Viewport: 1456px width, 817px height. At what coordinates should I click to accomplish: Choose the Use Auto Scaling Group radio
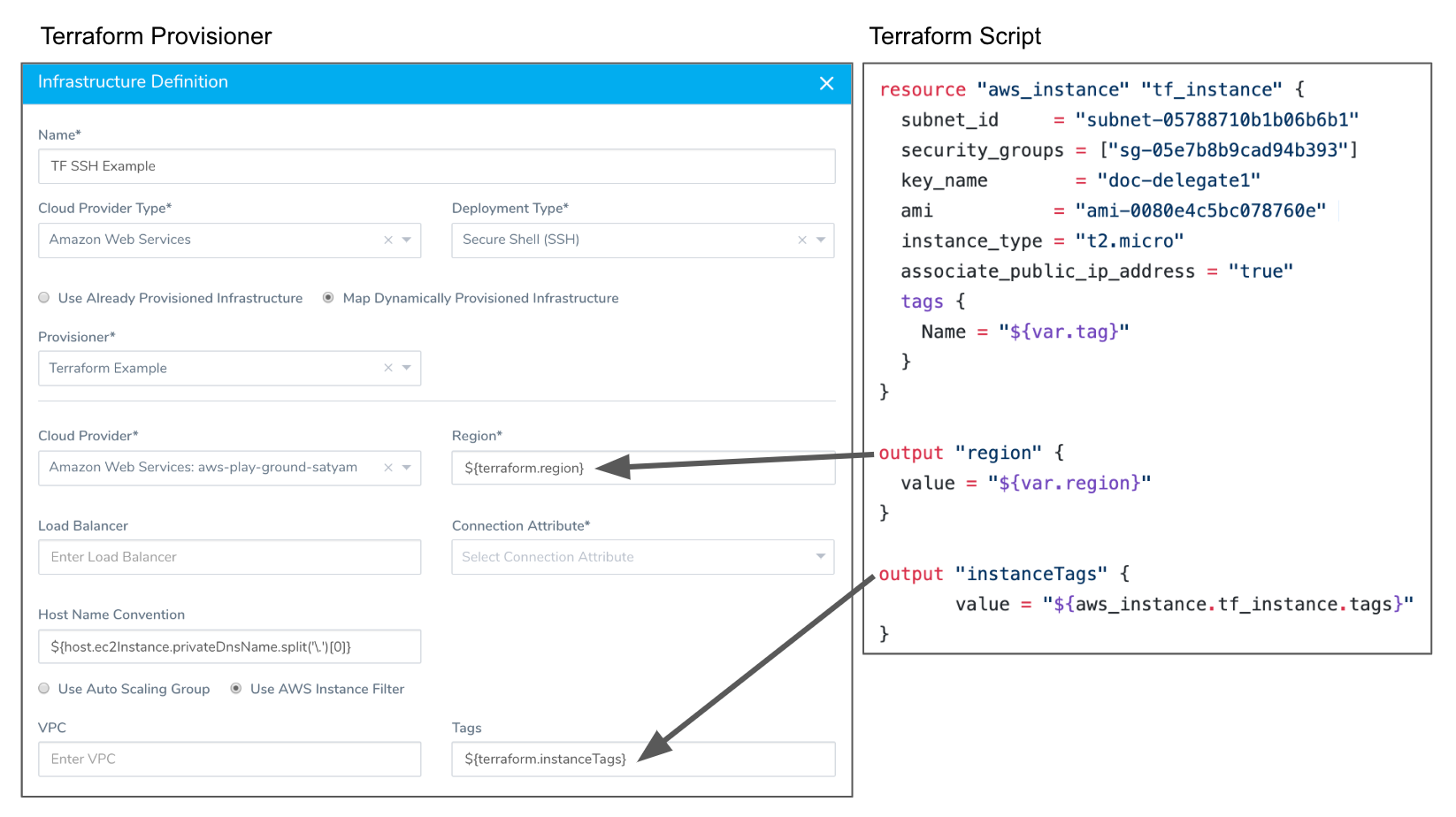[44, 689]
